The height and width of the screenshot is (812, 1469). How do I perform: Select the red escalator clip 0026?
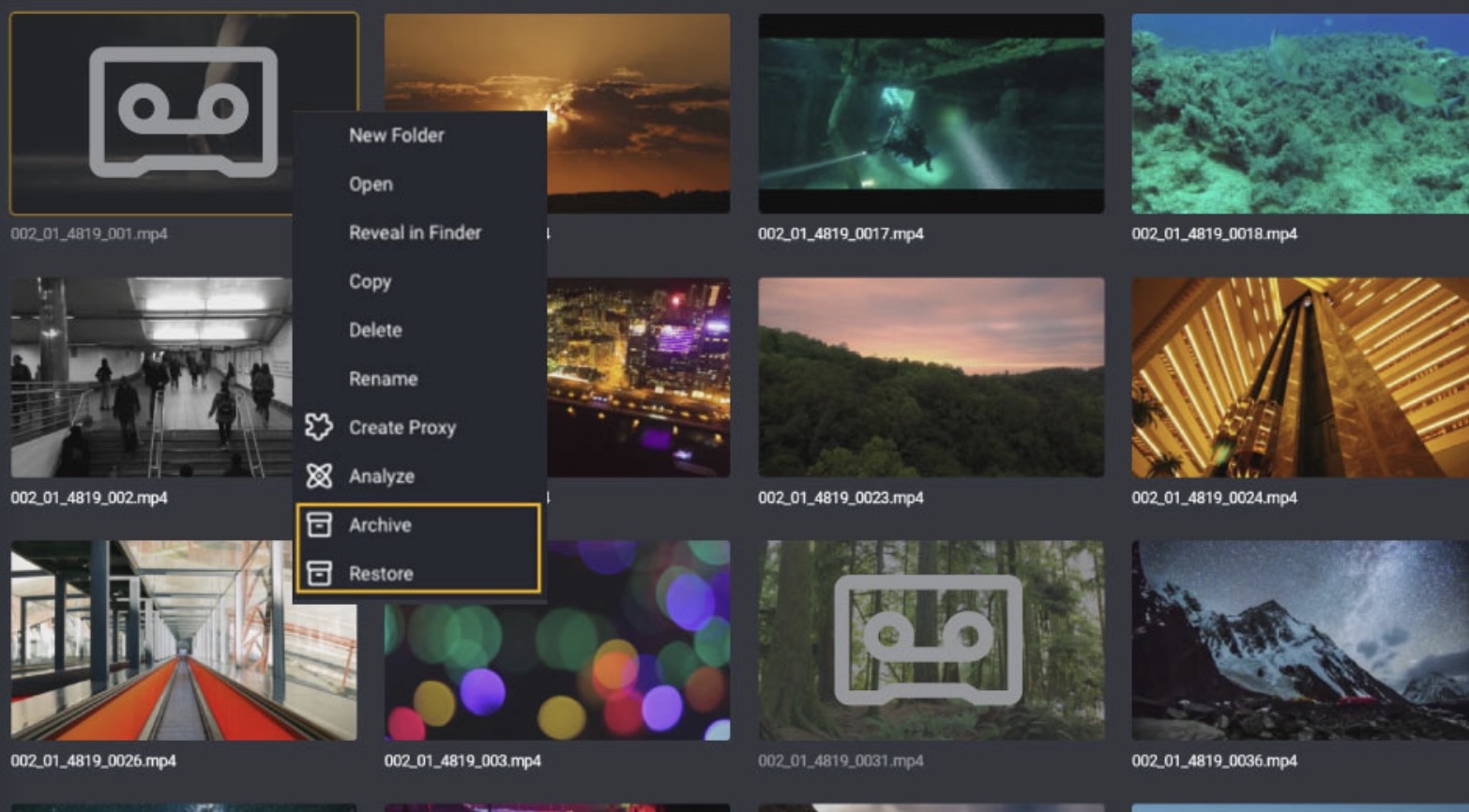click(183, 641)
